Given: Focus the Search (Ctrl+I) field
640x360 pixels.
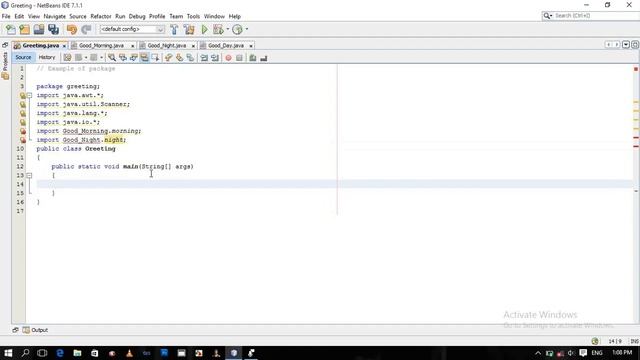Looking at the screenshot, I should click(591, 16).
